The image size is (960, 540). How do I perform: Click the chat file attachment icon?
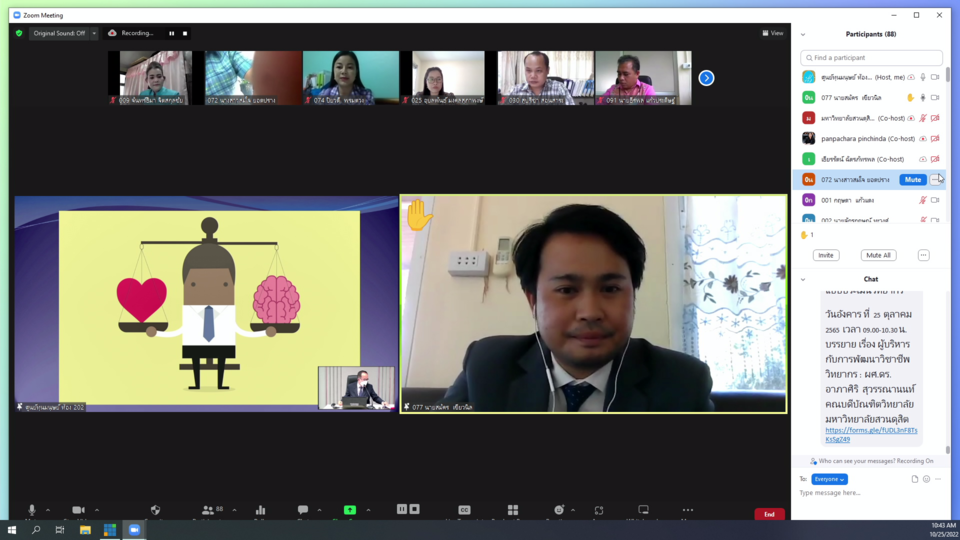coord(915,479)
